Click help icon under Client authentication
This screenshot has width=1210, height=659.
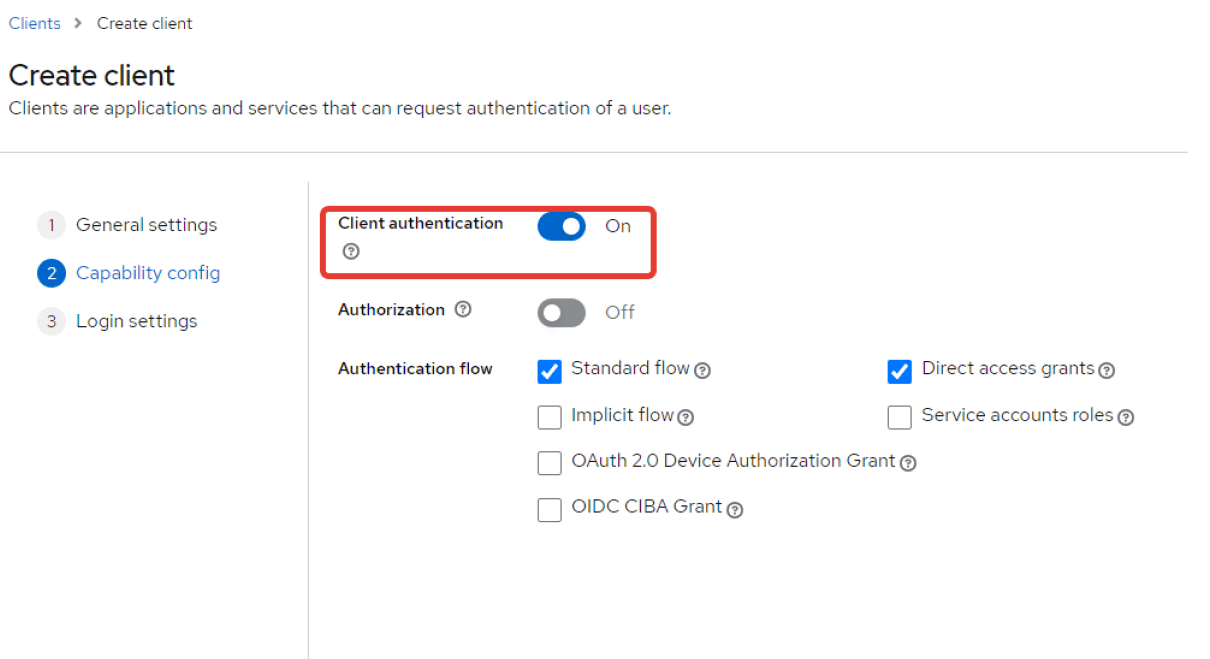click(350, 251)
